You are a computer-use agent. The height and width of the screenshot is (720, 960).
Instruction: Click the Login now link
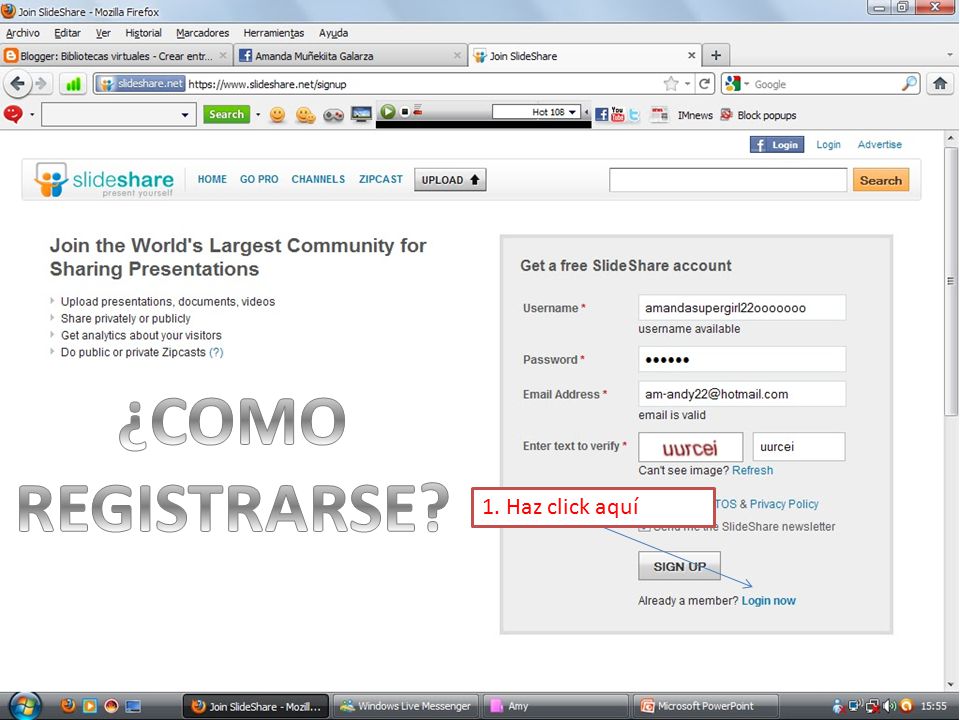point(768,601)
